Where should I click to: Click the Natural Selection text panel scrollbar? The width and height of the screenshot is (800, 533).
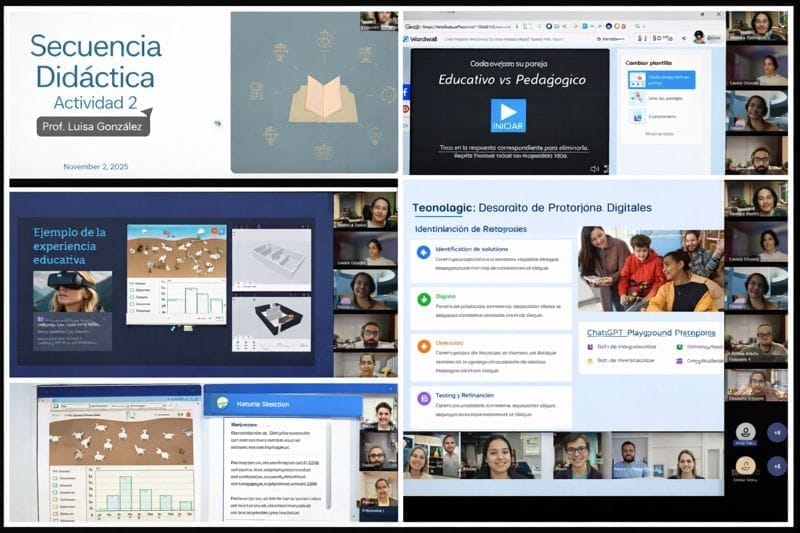click(330, 464)
